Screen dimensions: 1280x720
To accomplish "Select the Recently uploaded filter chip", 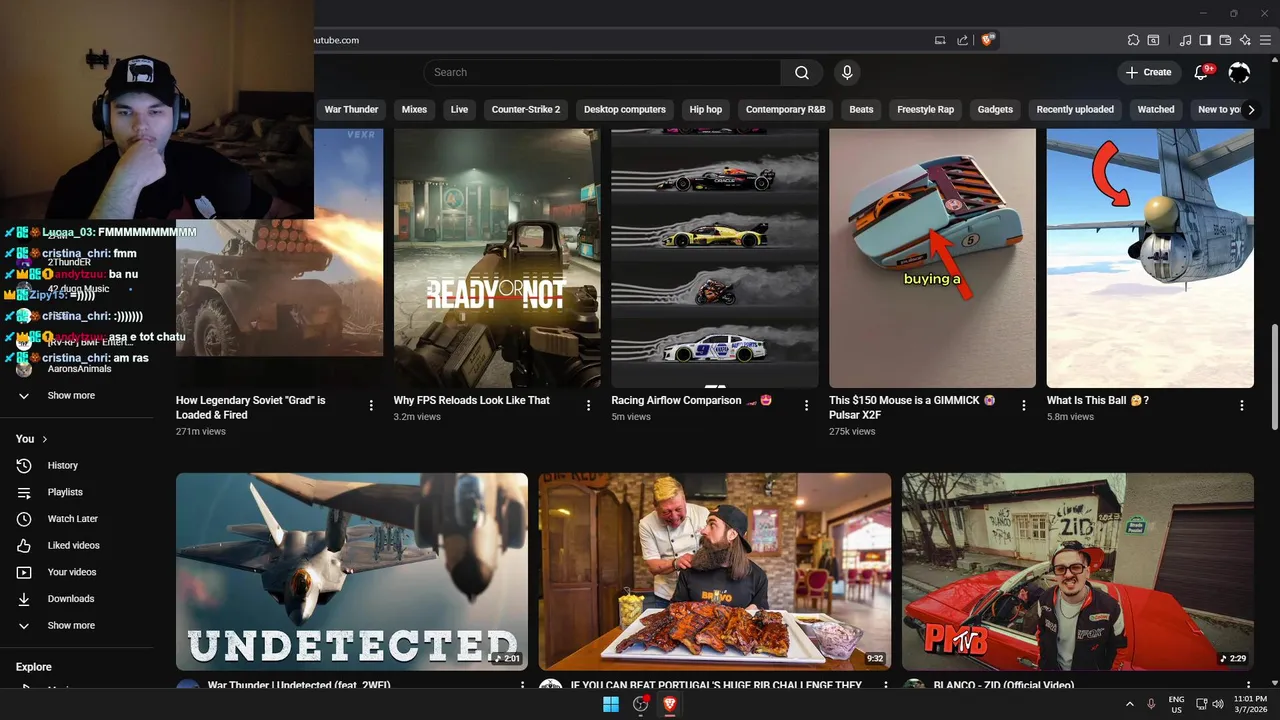I will point(1075,110).
